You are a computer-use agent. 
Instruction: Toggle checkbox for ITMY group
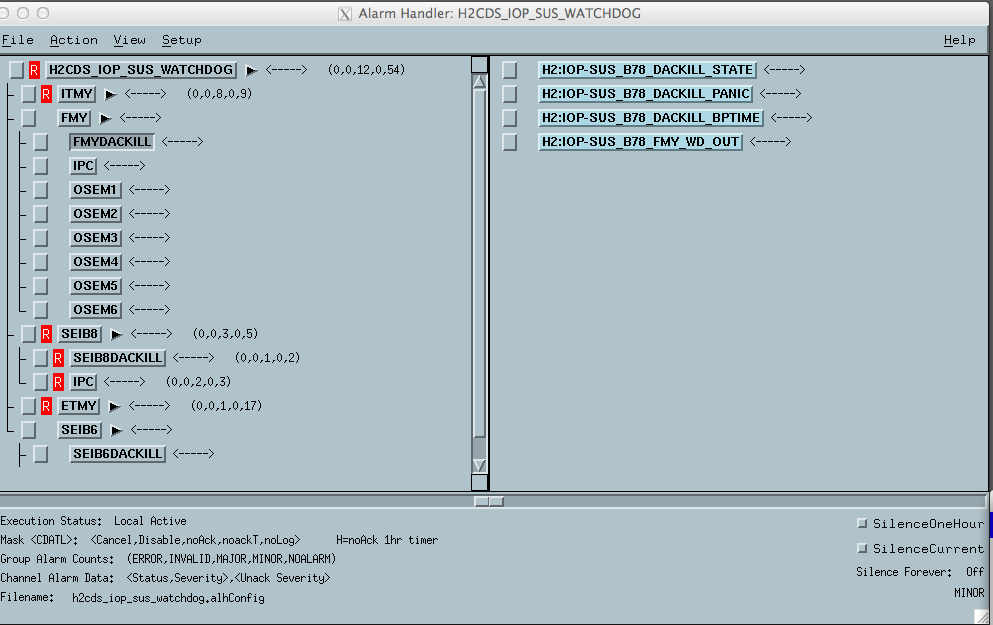(x=28, y=94)
